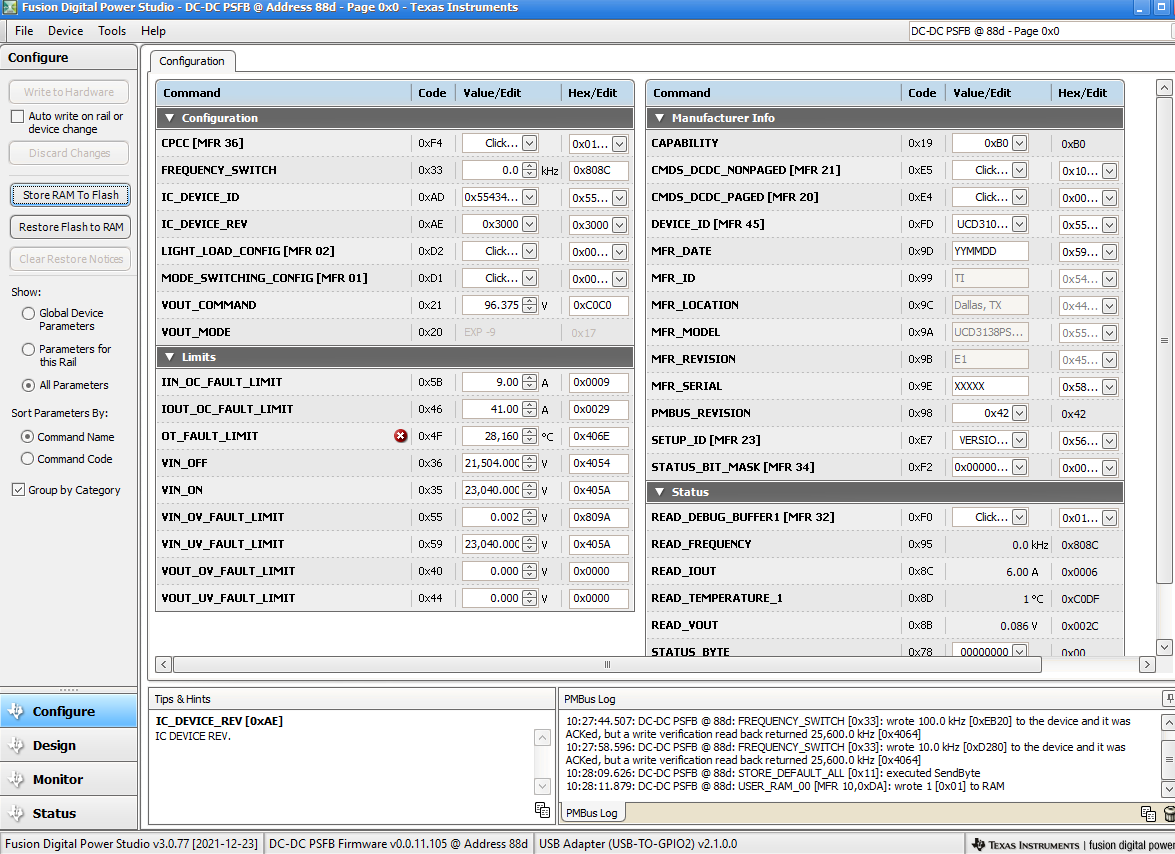1175x854 pixels.
Task: Click Clear Restore Notices button
Action: point(70,259)
